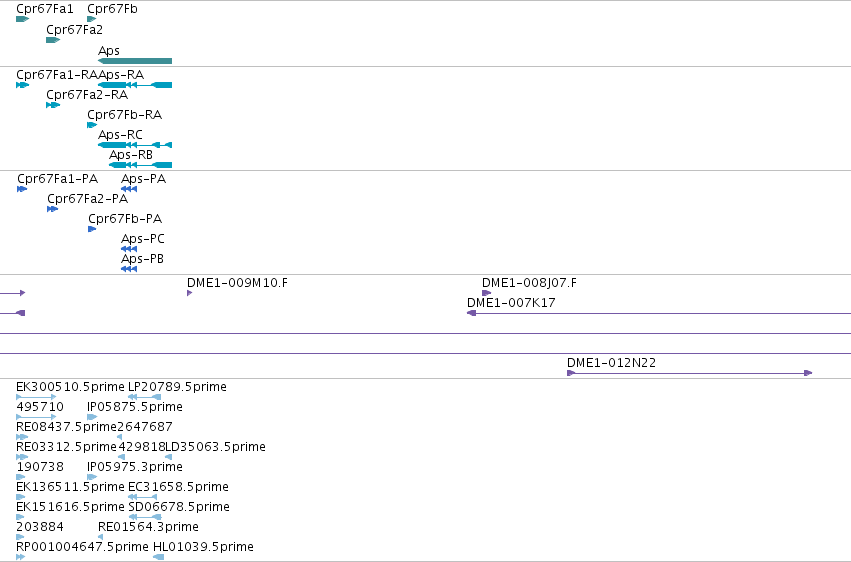851x562 pixels.
Task: Select the Aps-RC transcript label
Action: [x=120, y=135]
